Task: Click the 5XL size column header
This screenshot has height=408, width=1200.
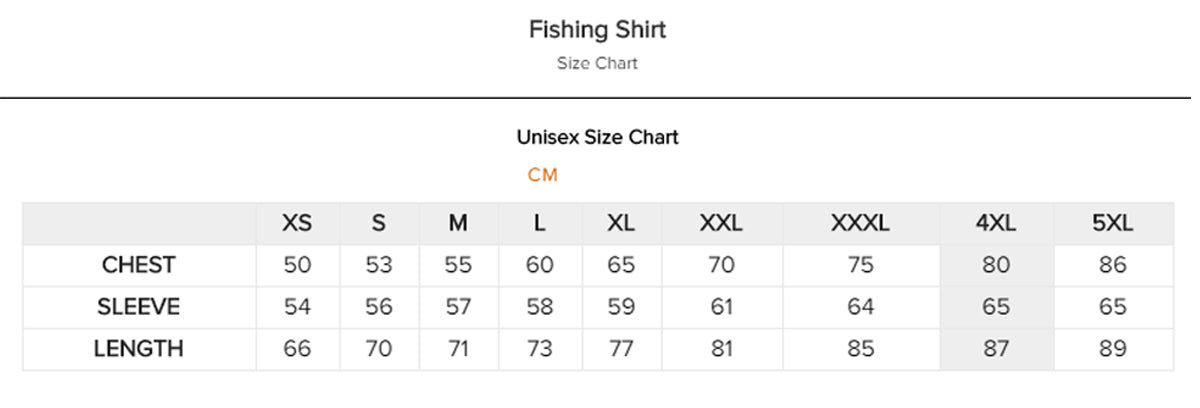Action: click(1112, 223)
